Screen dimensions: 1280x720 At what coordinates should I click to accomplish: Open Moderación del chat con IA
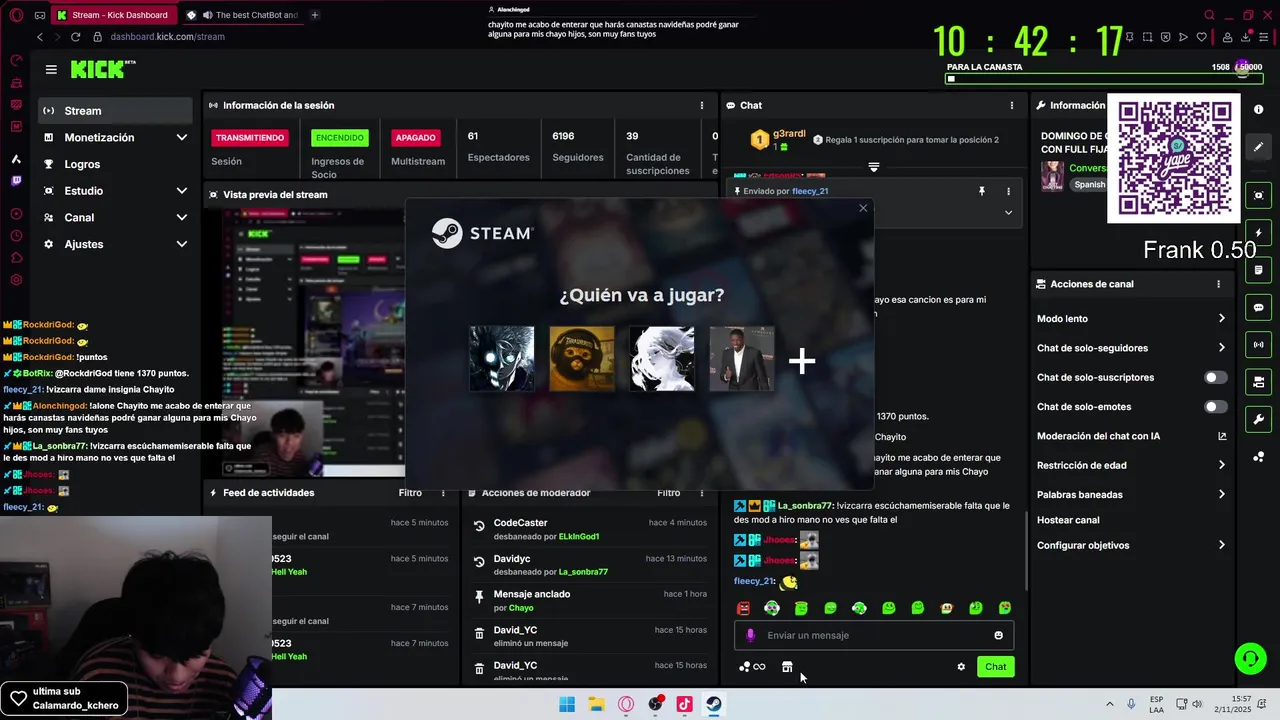click(x=1131, y=436)
